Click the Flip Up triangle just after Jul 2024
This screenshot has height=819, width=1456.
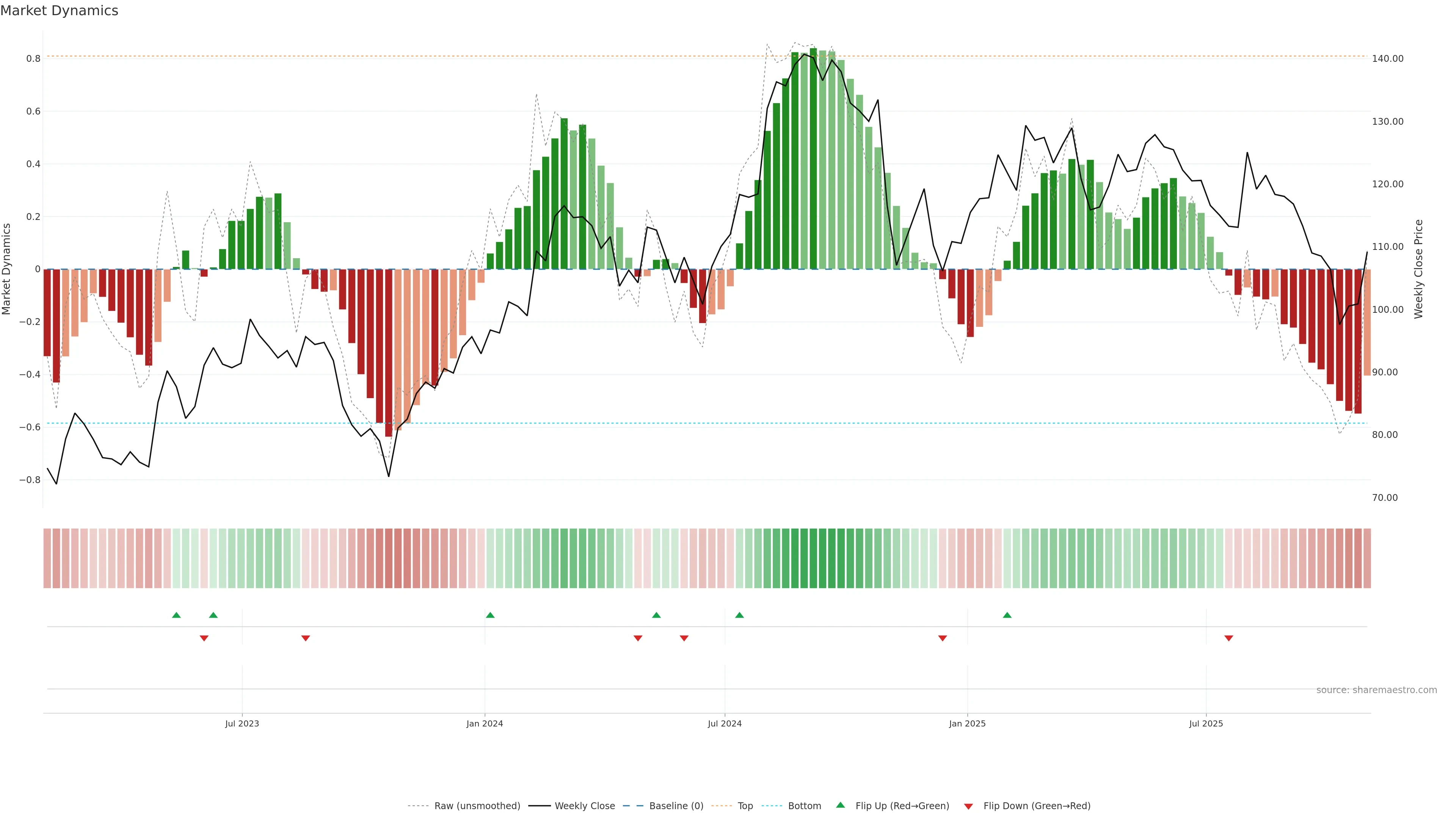click(739, 615)
